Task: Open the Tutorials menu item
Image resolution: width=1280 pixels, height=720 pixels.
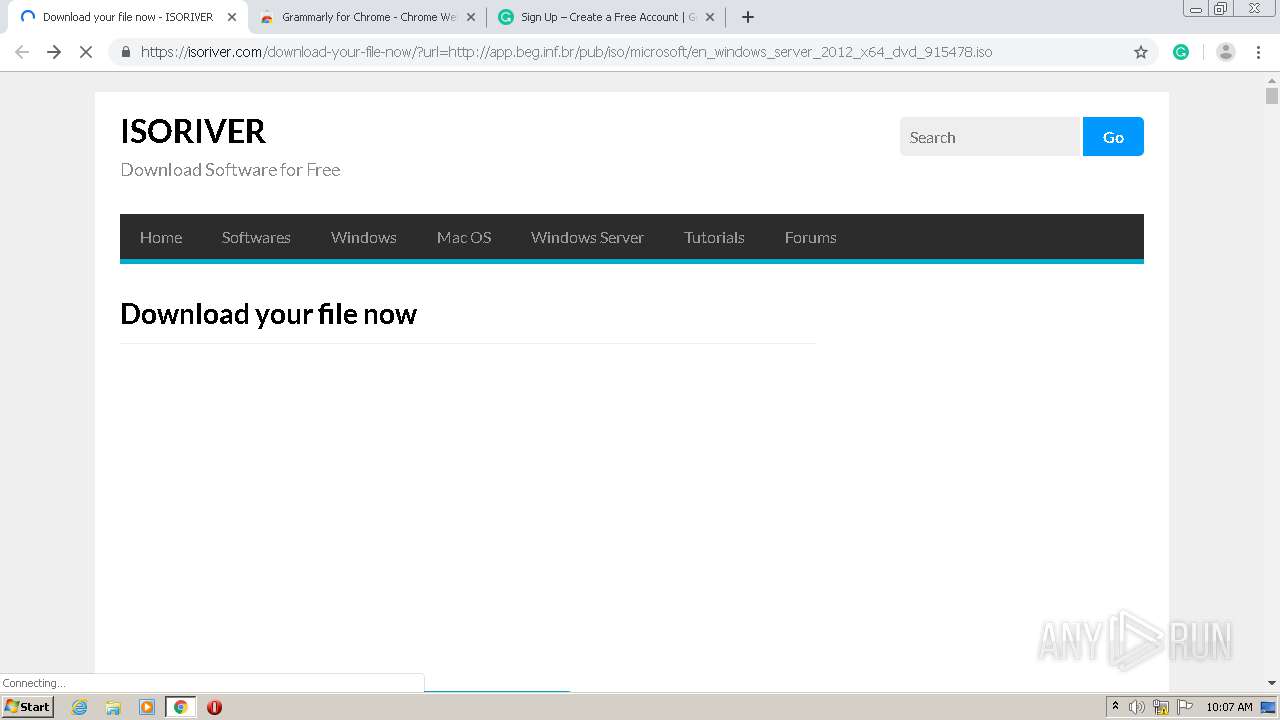Action: [714, 237]
